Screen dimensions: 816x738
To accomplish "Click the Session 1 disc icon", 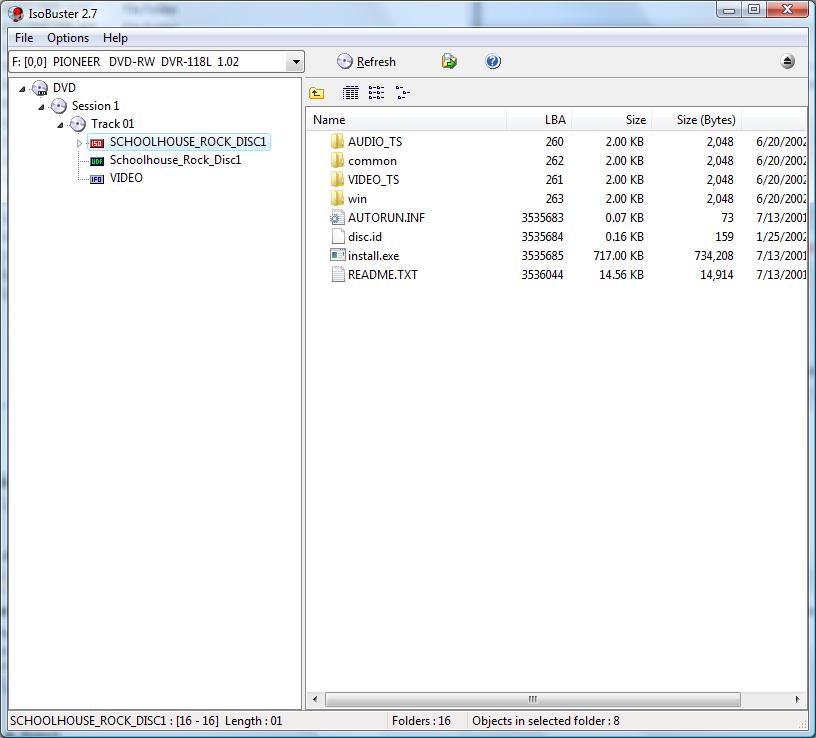I will [x=59, y=106].
